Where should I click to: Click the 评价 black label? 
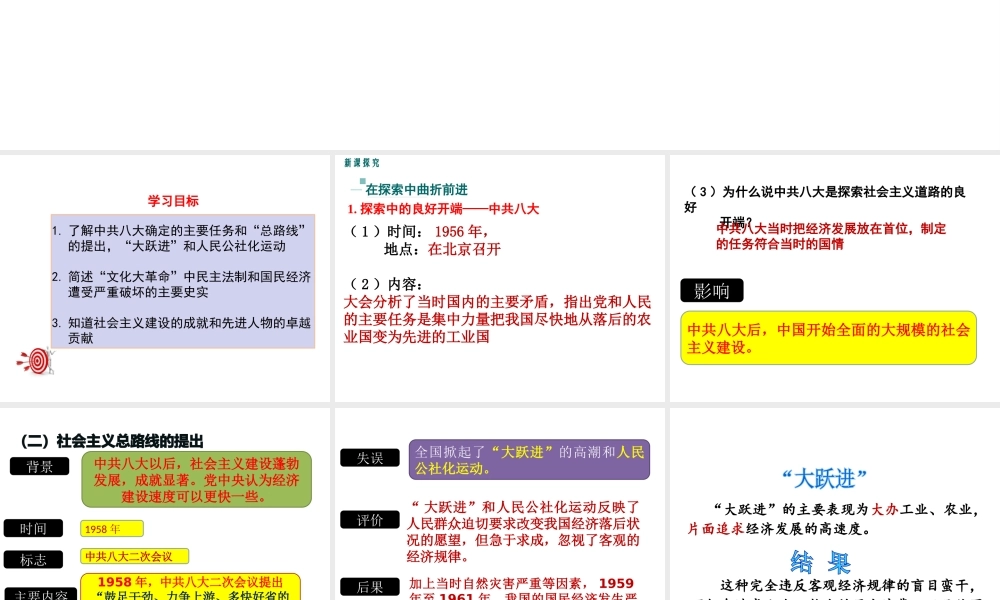click(370, 520)
